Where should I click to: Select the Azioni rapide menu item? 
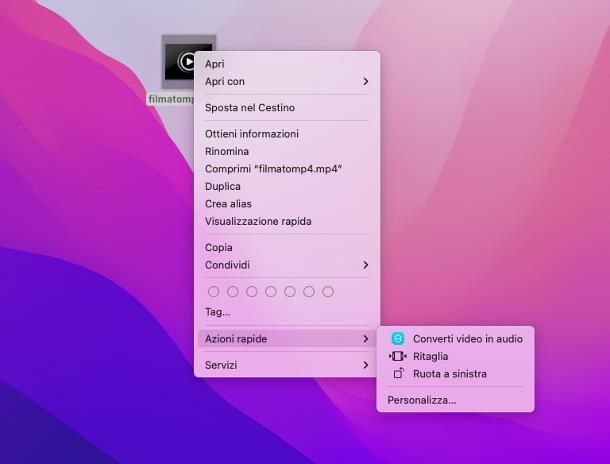287,339
